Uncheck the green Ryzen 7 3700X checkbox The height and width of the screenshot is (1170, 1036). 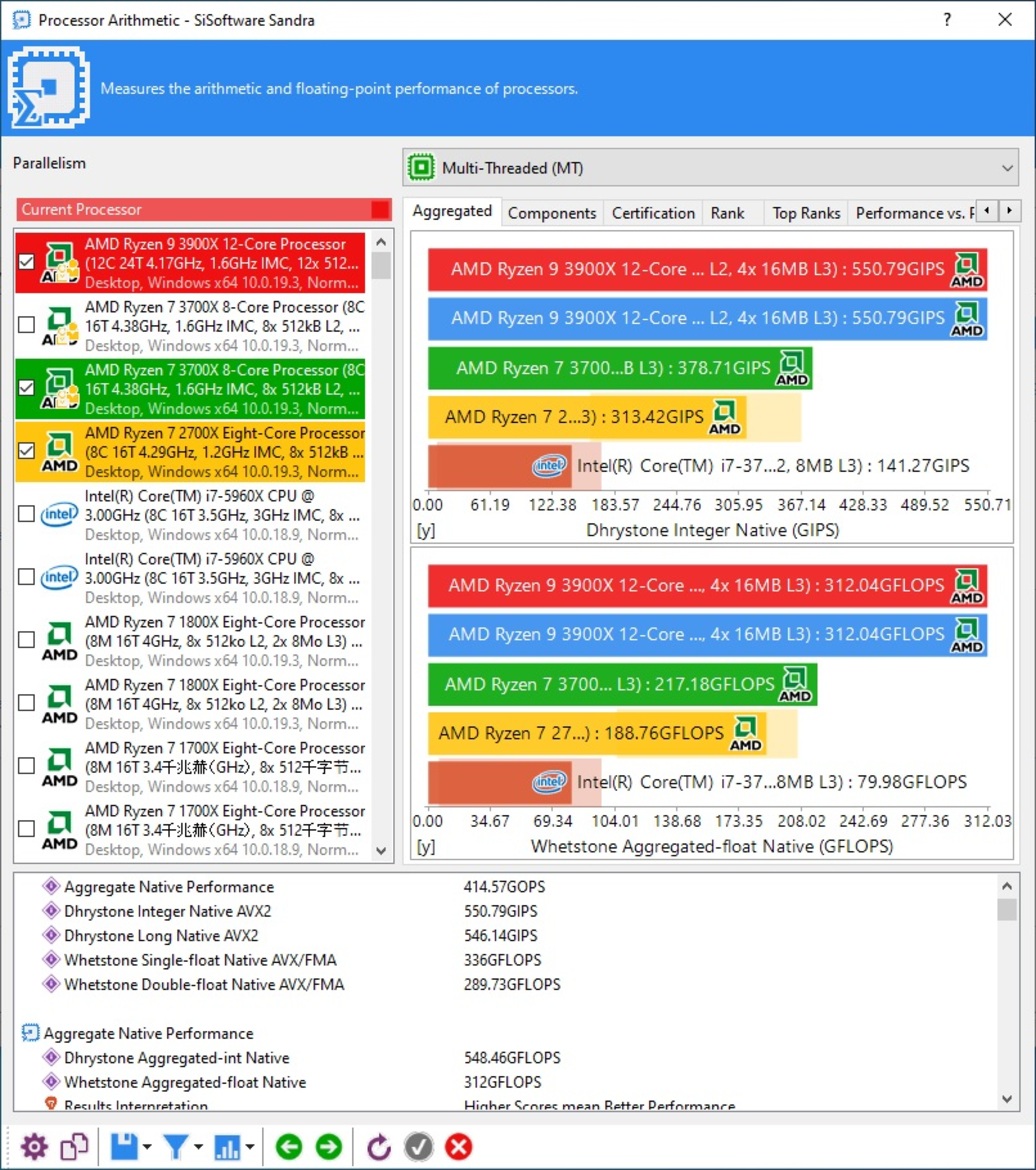(26, 388)
